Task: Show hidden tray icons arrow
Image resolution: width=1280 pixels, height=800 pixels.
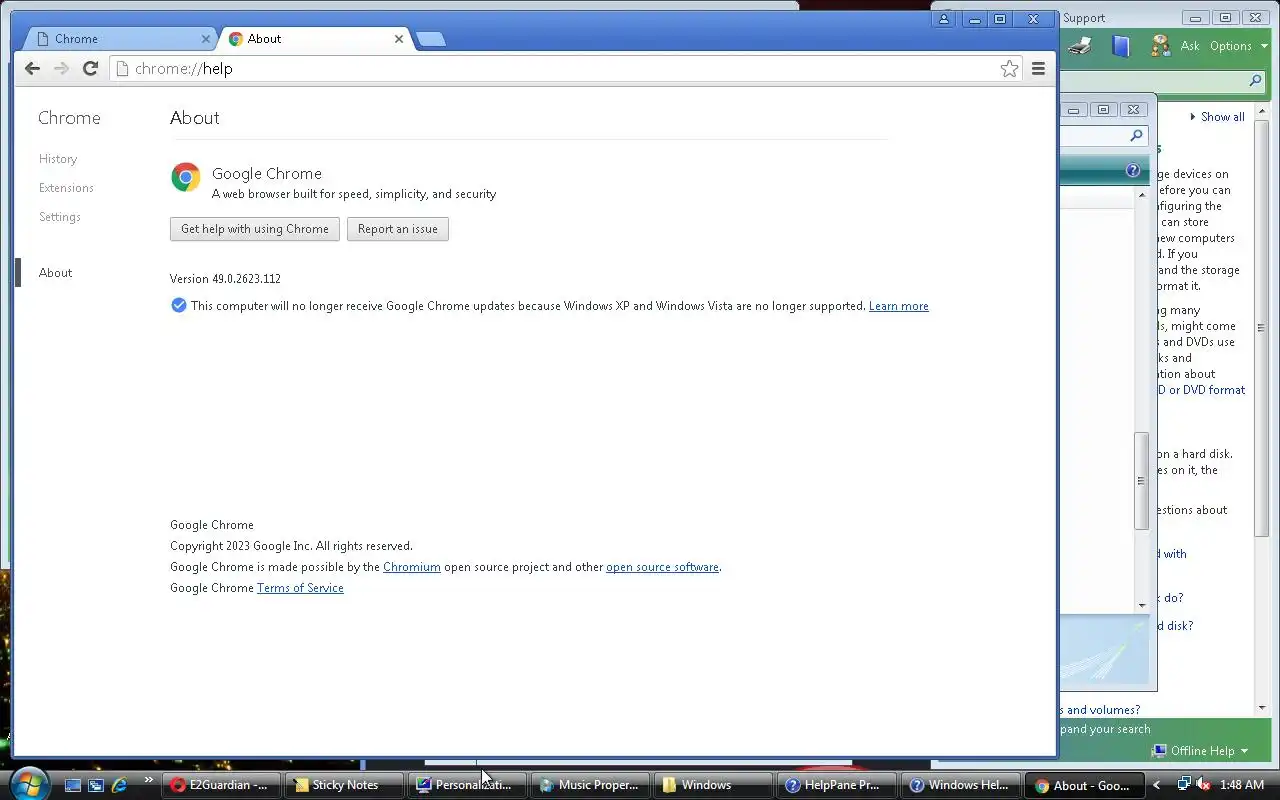Action: [1157, 785]
